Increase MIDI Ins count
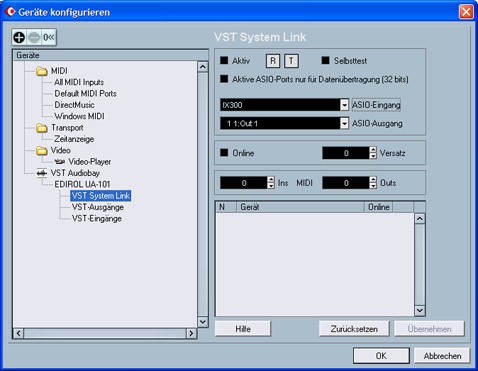The height and width of the screenshot is (371, 478). tap(271, 179)
